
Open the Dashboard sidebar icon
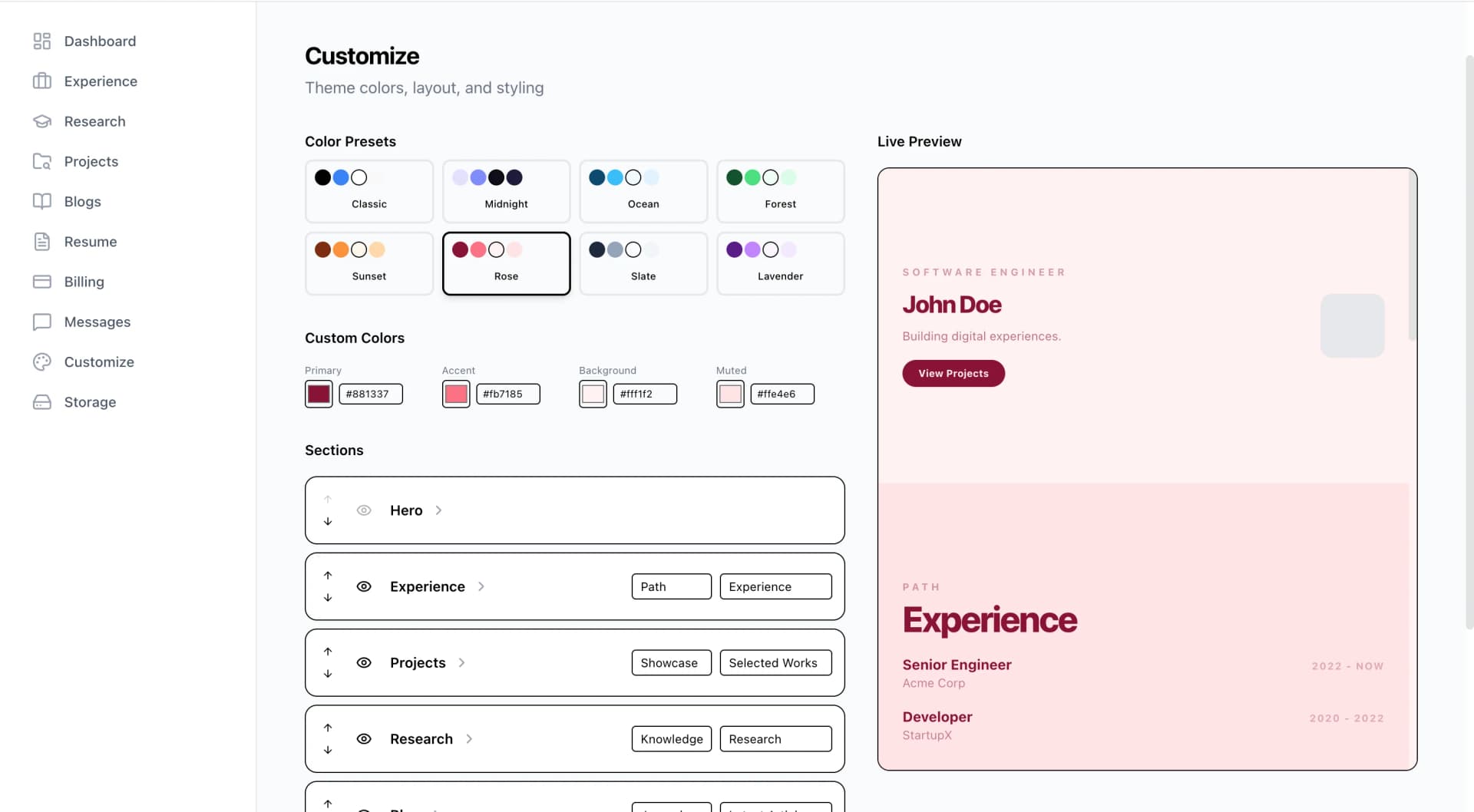click(x=42, y=41)
